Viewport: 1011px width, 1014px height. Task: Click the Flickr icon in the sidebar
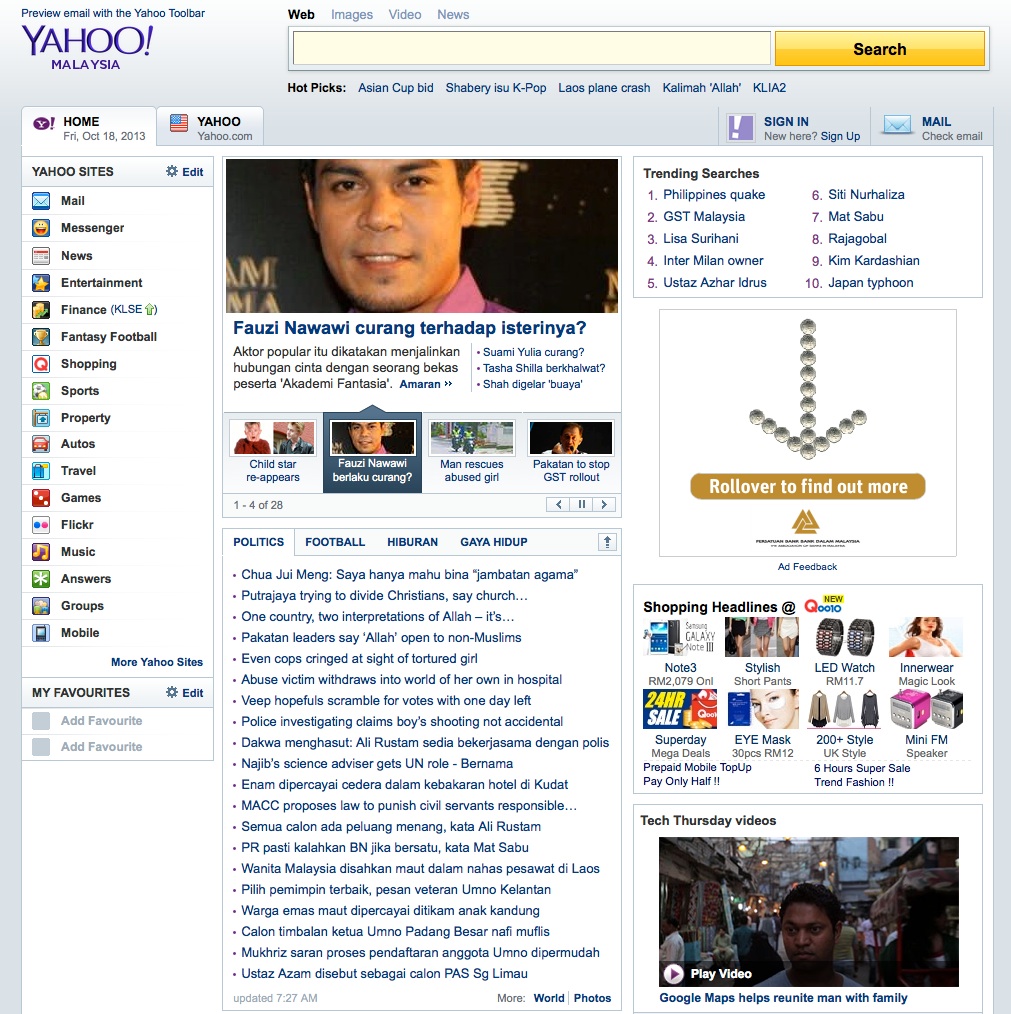pos(41,525)
